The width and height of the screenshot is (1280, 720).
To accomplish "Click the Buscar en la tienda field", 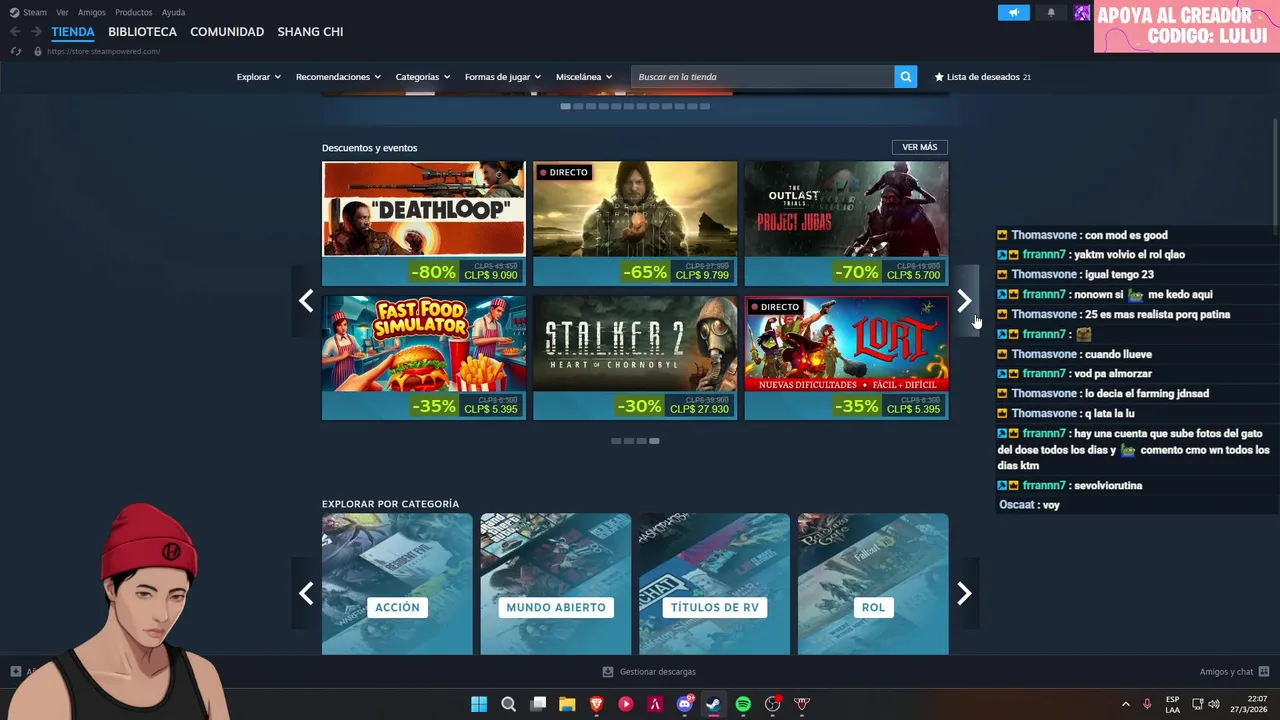I will point(762,77).
